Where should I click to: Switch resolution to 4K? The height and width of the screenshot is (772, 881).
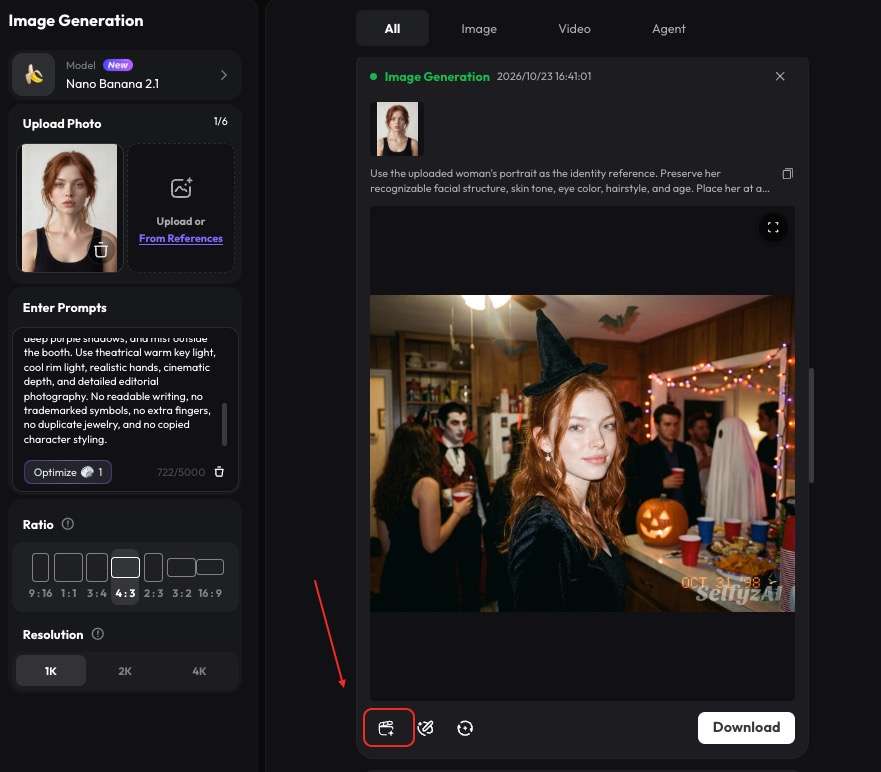(x=199, y=671)
